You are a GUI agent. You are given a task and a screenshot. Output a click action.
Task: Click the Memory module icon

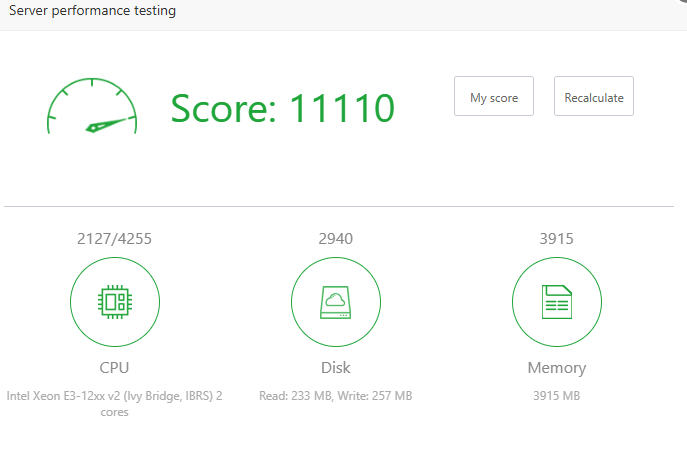(x=556, y=302)
